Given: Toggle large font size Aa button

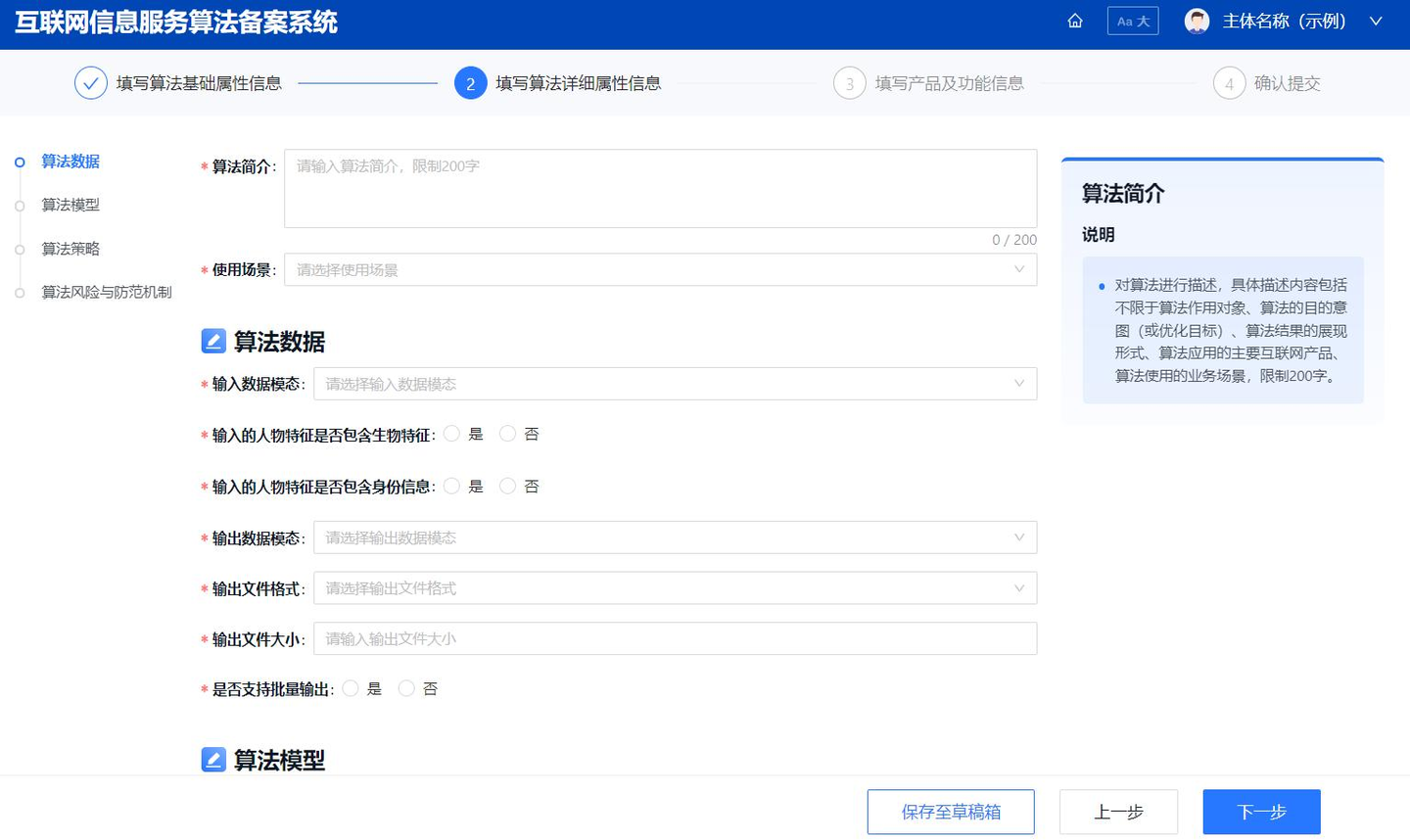Looking at the screenshot, I should (1133, 21).
